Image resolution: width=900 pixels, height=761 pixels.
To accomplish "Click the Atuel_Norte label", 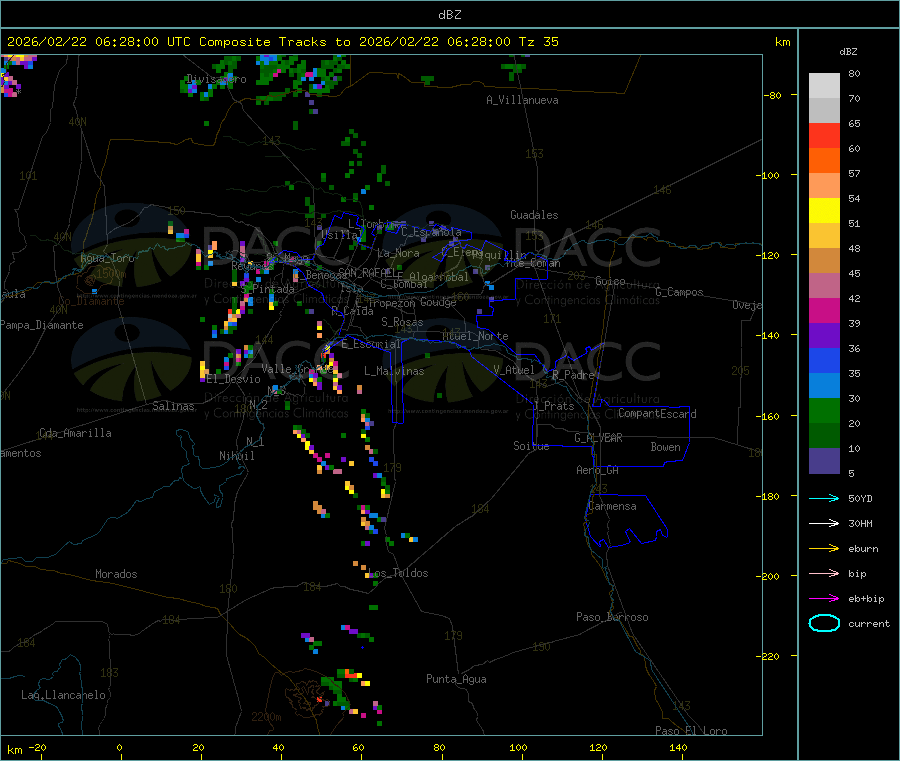I will 475,336.
